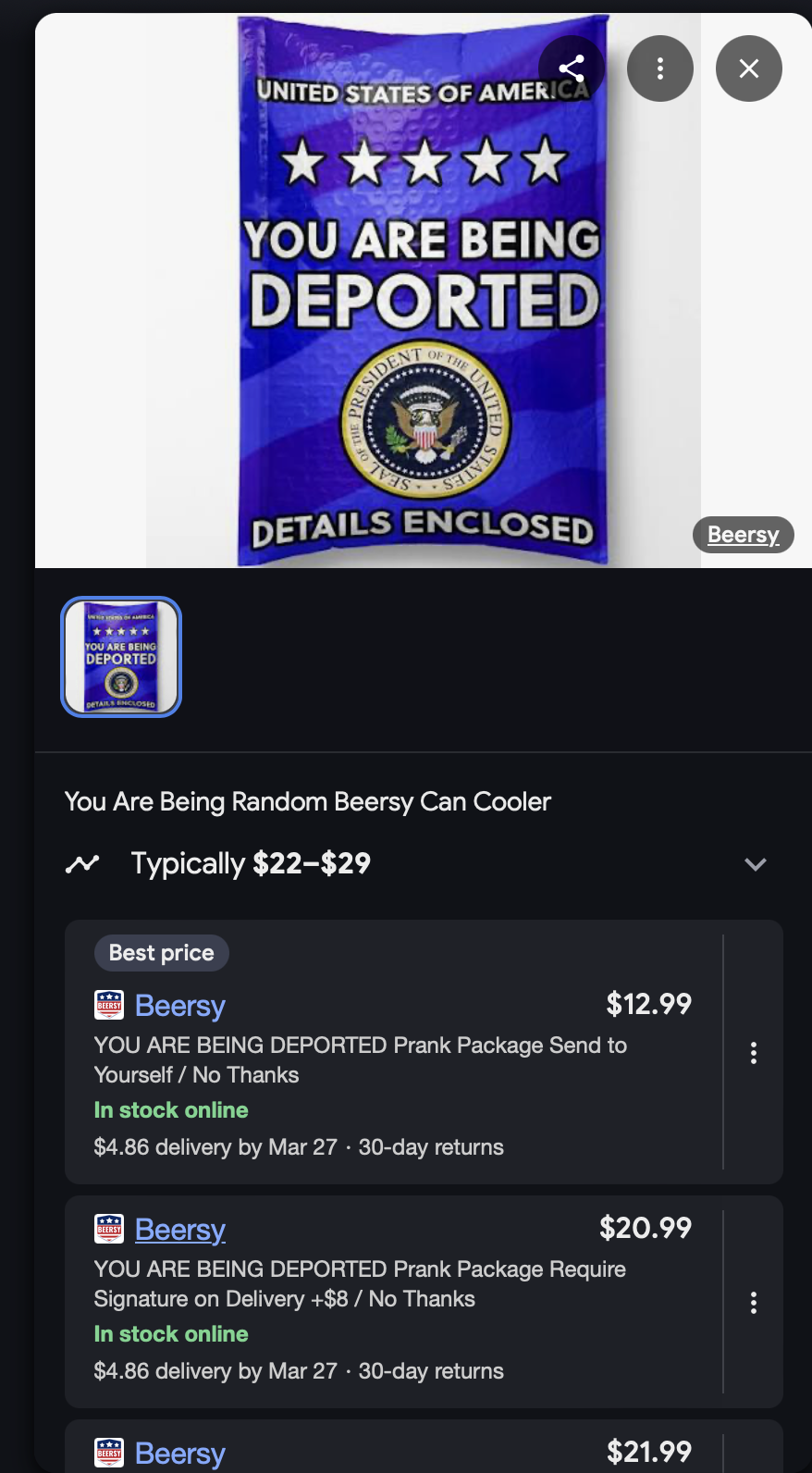The width and height of the screenshot is (812, 1473).
Task: Open more options for the $20.99 offer
Action: (754, 1303)
